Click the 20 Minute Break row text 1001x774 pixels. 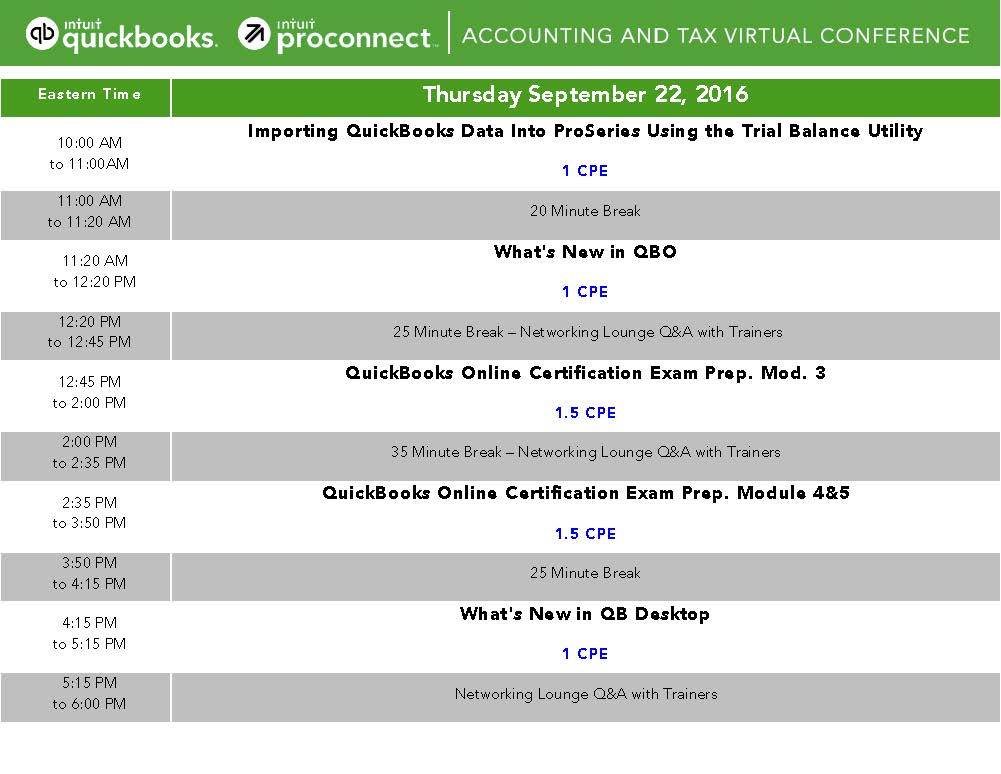click(x=585, y=211)
